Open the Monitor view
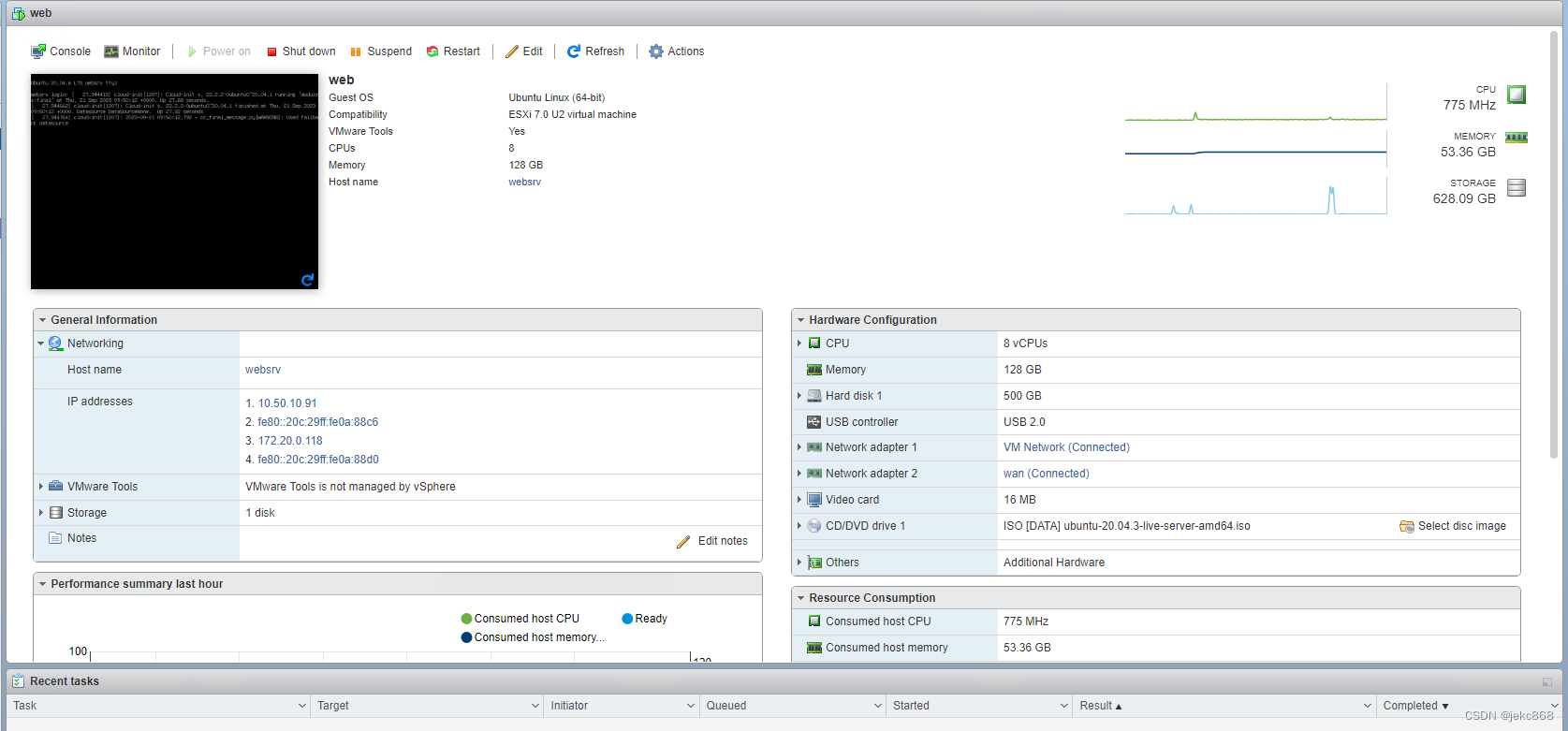 [132, 51]
